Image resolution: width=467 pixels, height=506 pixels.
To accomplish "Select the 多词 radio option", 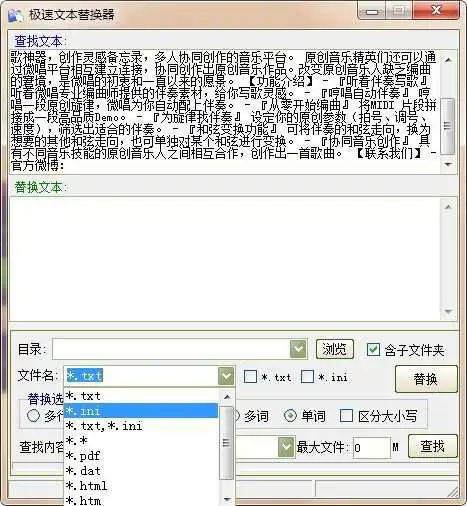I will 237,416.
